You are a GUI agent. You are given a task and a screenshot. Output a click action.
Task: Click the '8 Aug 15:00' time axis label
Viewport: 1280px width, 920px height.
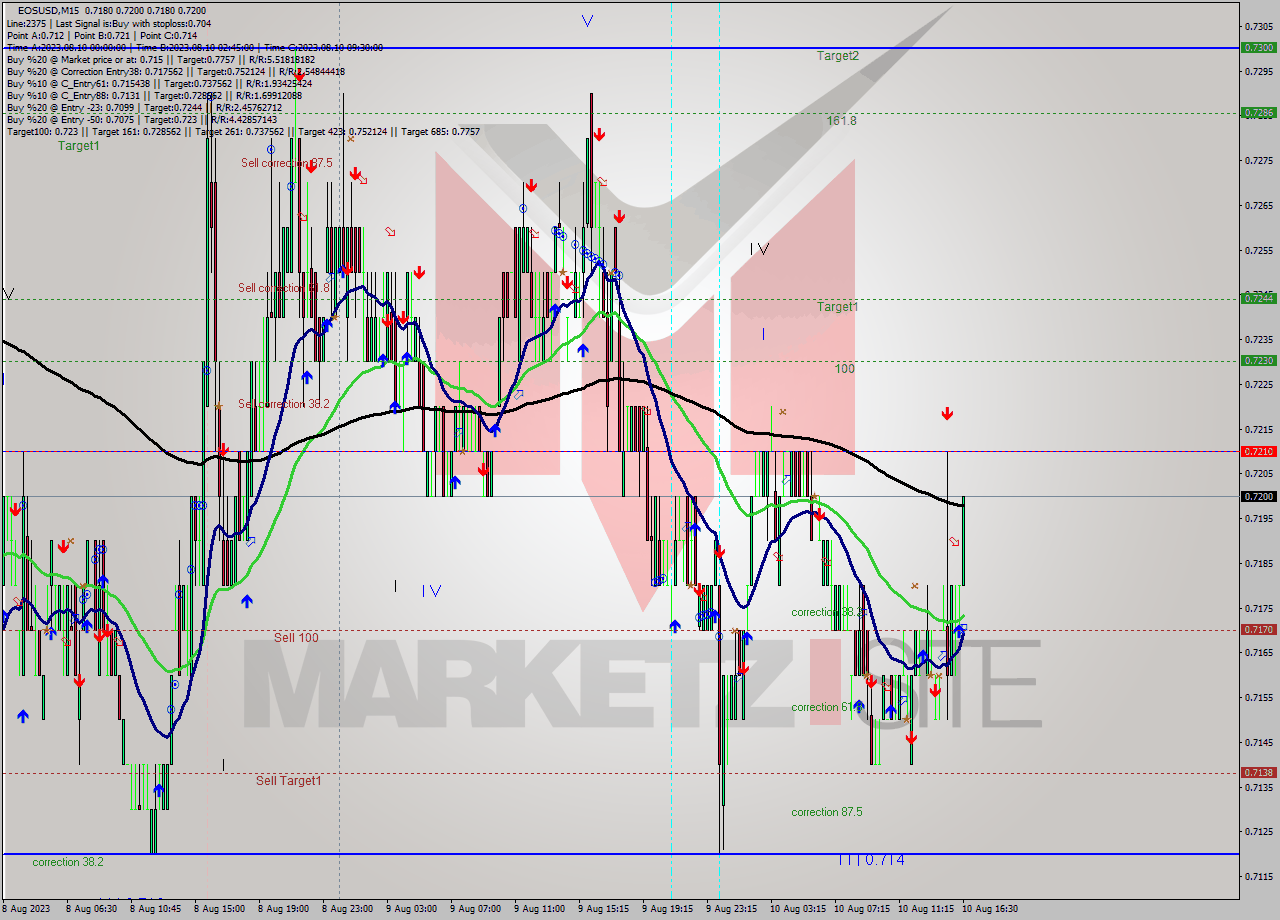[x=219, y=909]
